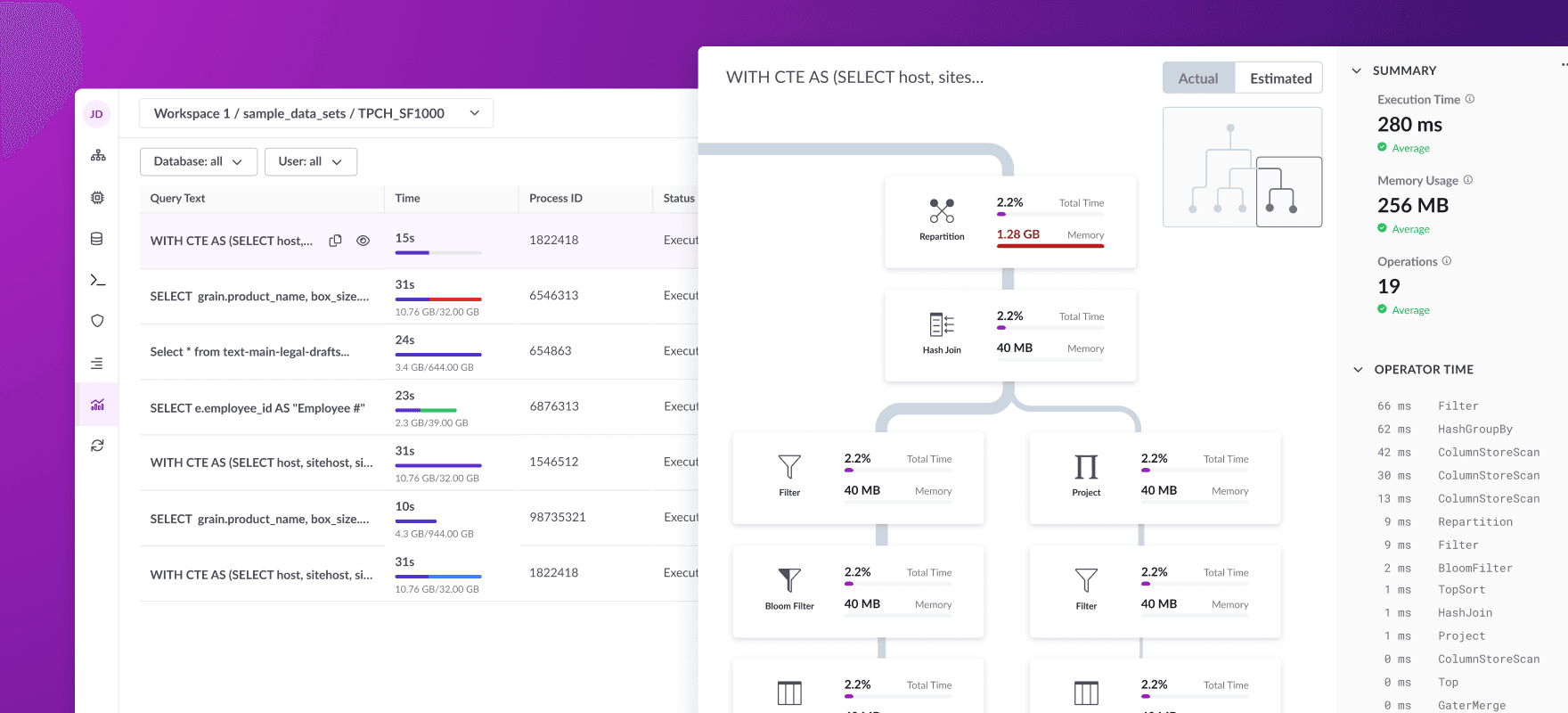
Task: Select the Bloom Filter operator icon
Action: 789,580
